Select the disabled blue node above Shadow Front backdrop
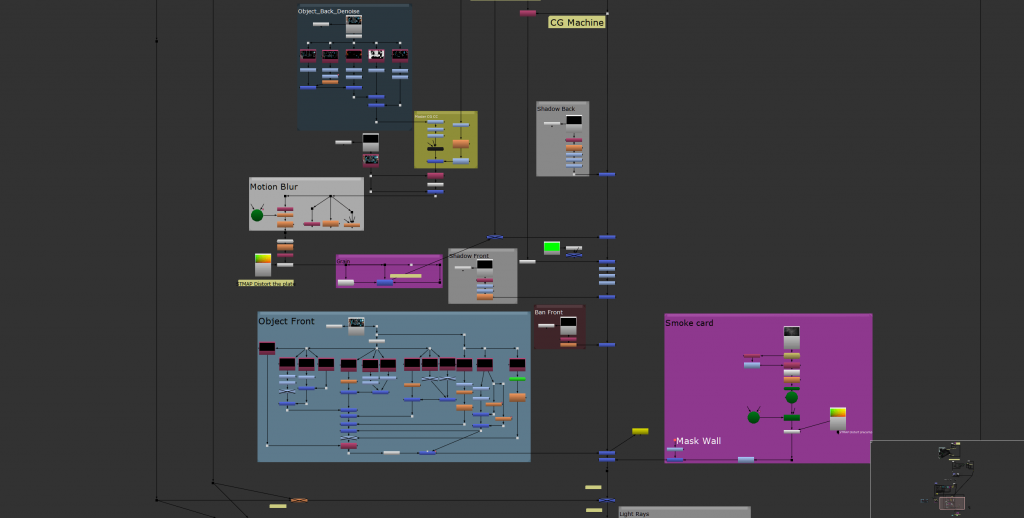 495,237
